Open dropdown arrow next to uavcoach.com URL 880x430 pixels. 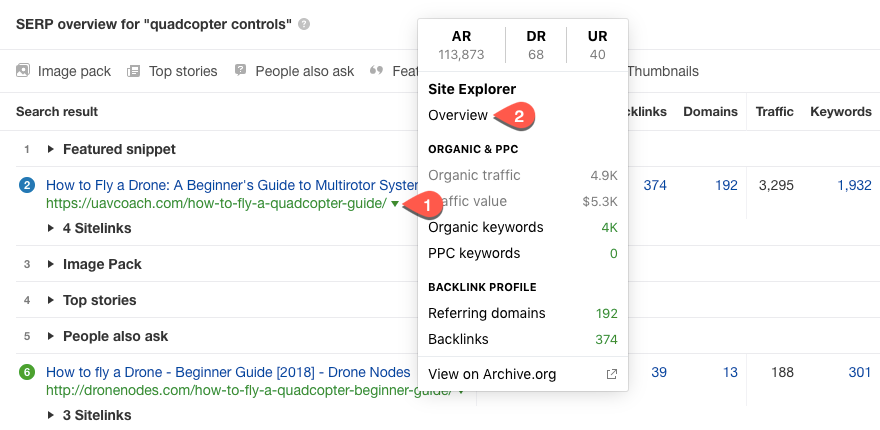(395, 204)
